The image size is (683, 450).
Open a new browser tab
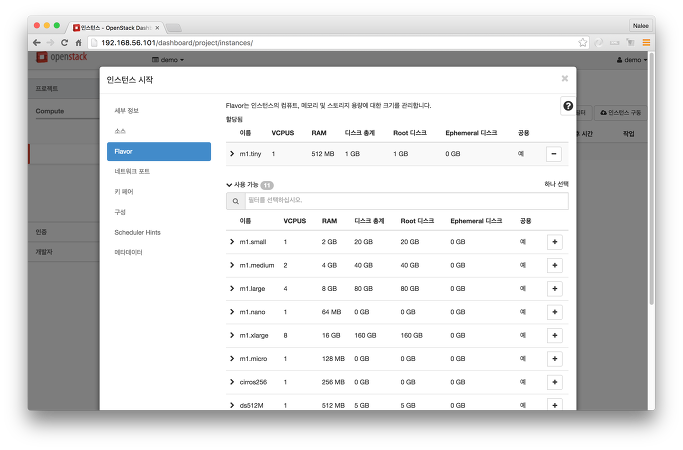coord(174,28)
